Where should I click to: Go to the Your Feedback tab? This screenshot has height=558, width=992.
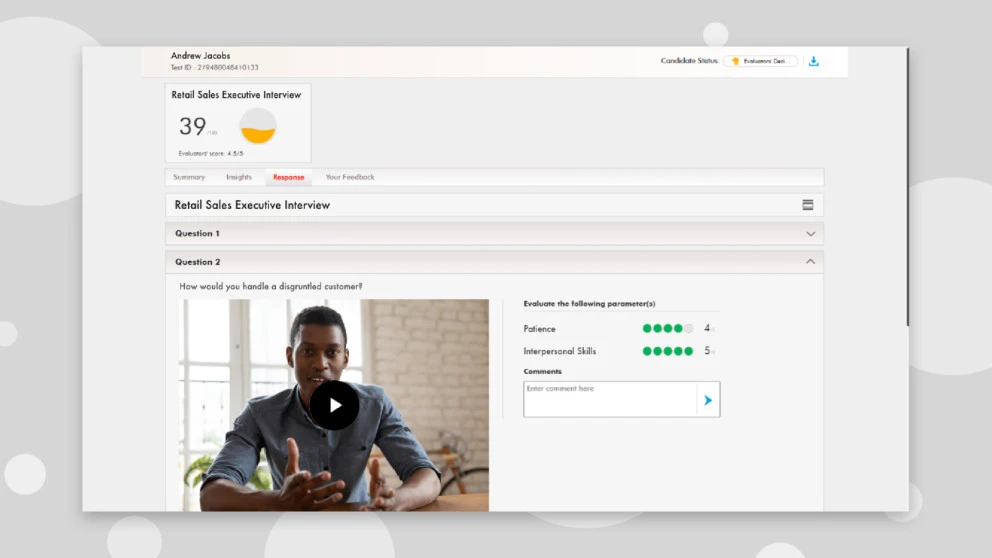[350, 177]
